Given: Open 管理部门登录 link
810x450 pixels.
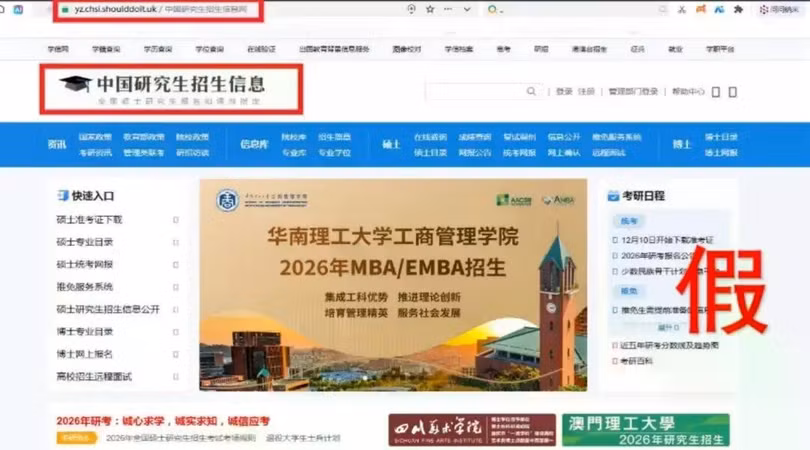Looking at the screenshot, I should [633, 91].
